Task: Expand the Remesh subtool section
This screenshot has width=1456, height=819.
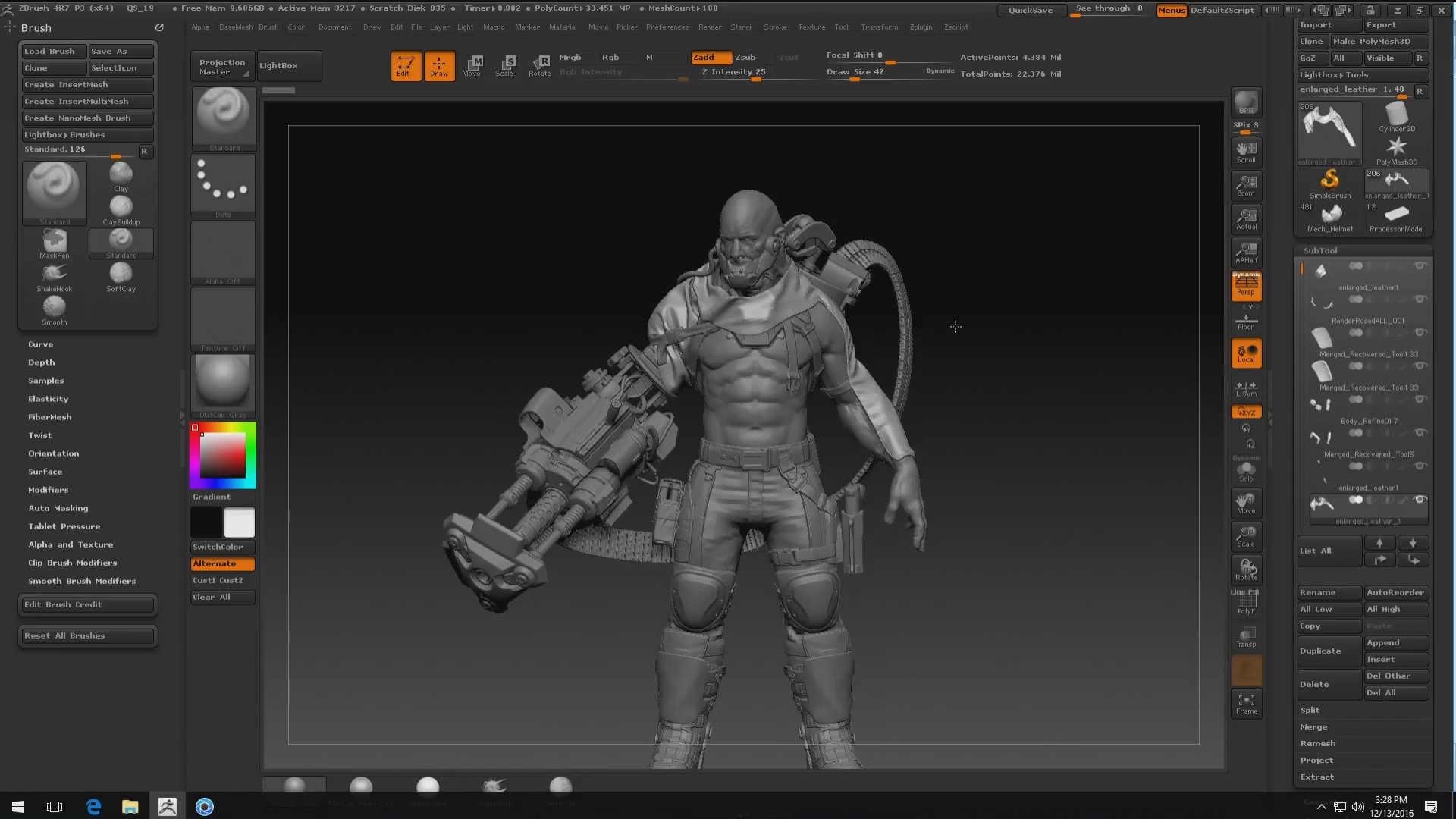Action: pyautogui.click(x=1318, y=743)
